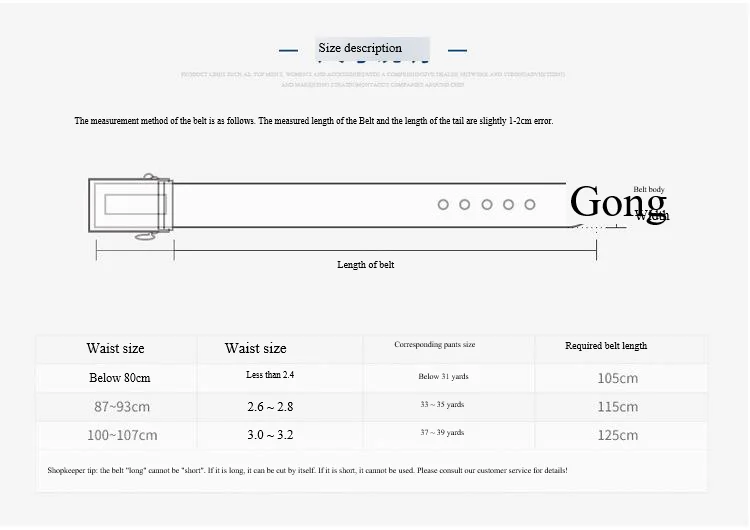Click the belt buckle illustration
750x530 pixels.
[131, 206]
